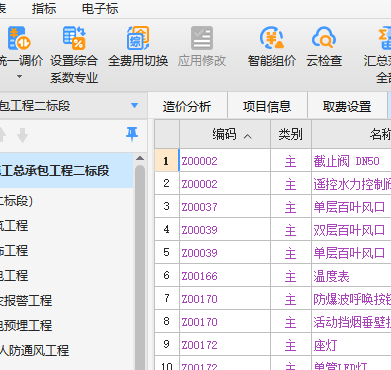The image size is (391, 370).
Task: Click code Z00170 in row 8
Action: pyautogui.click(x=200, y=322)
